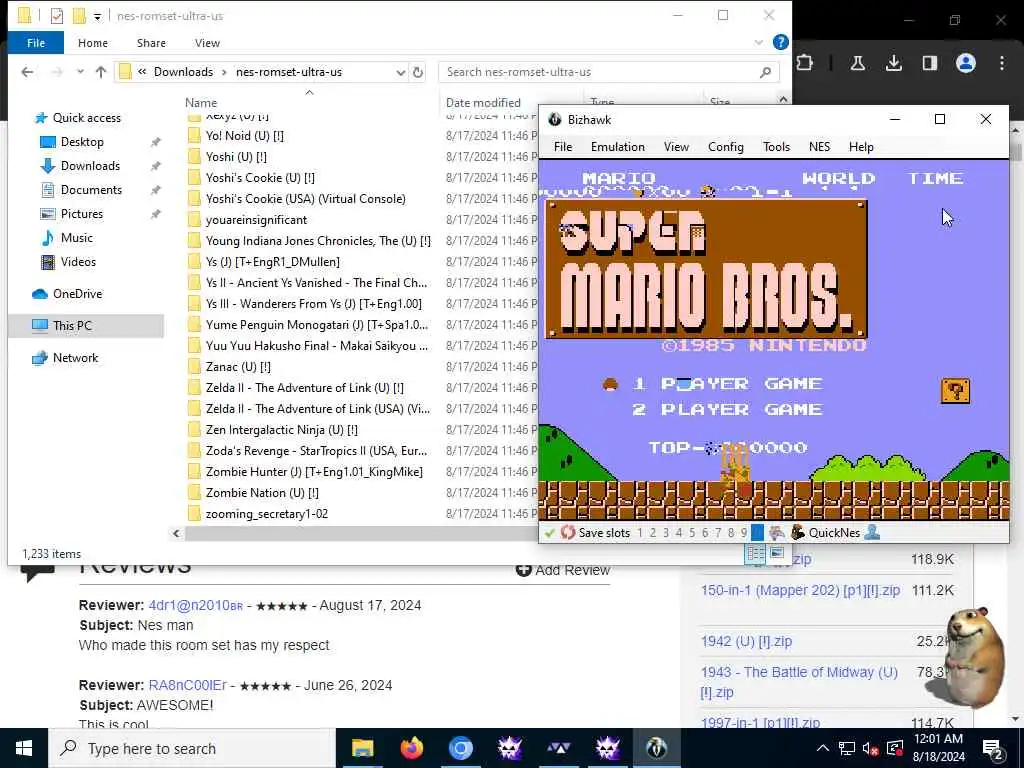Click the QuickNes core icon in Bizhawk

pyautogui.click(x=797, y=532)
